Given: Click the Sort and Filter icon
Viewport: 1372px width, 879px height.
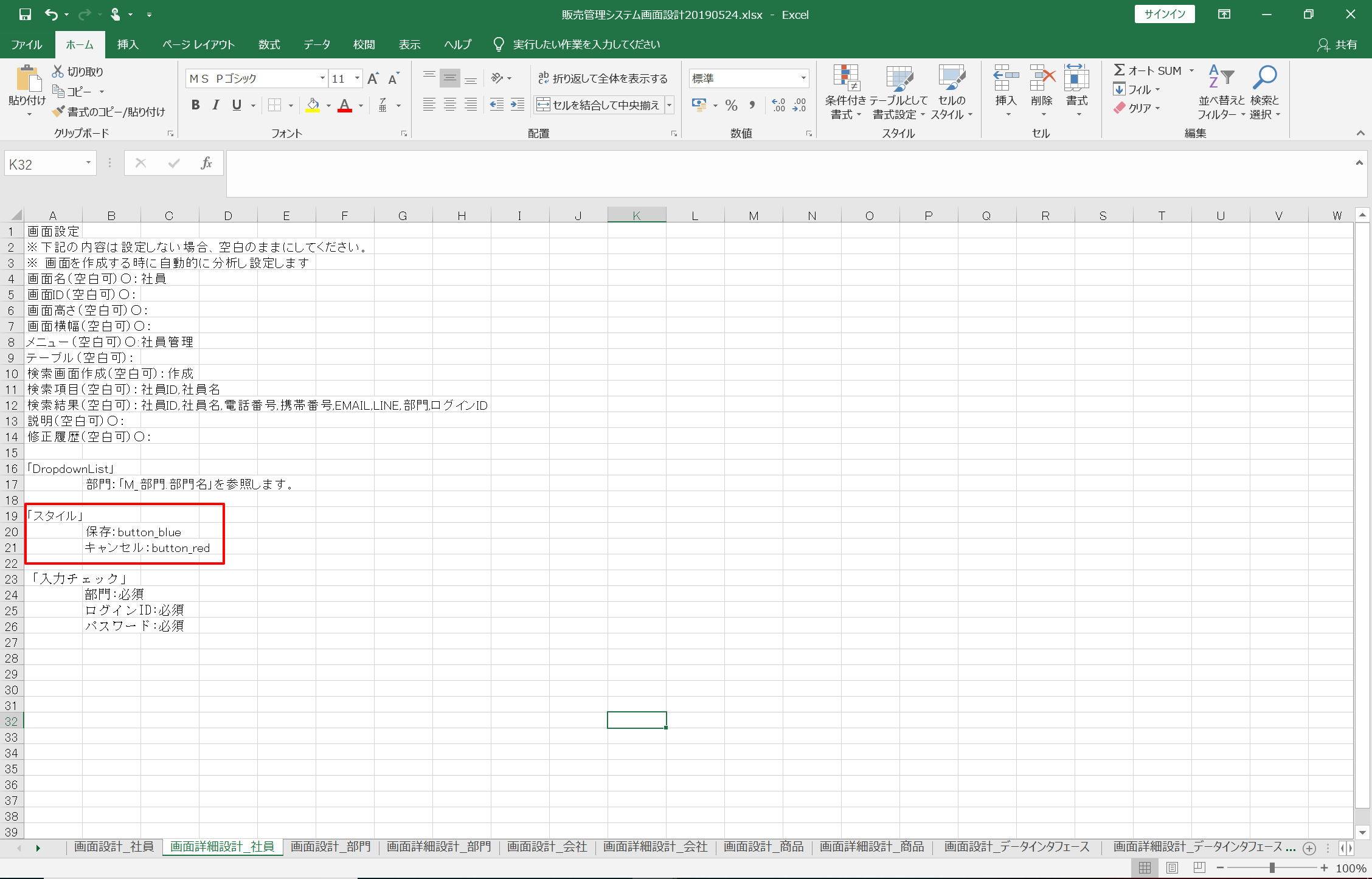Looking at the screenshot, I should (x=1222, y=77).
